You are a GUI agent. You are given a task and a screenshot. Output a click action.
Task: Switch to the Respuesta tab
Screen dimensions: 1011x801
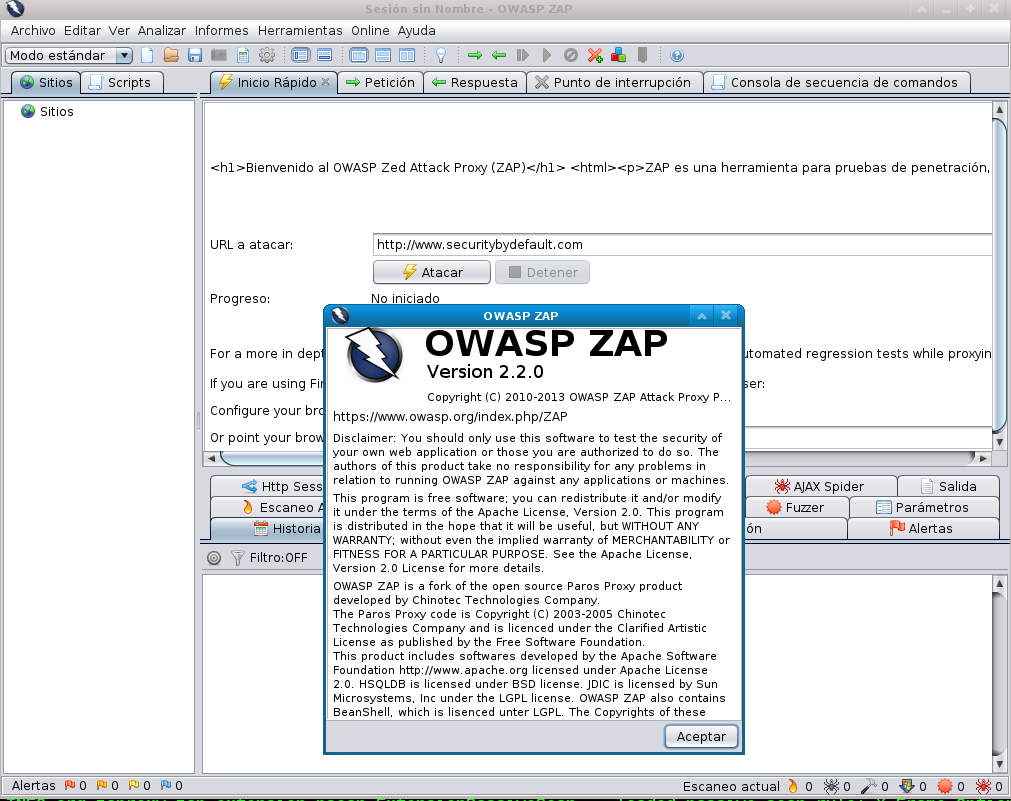(x=474, y=83)
